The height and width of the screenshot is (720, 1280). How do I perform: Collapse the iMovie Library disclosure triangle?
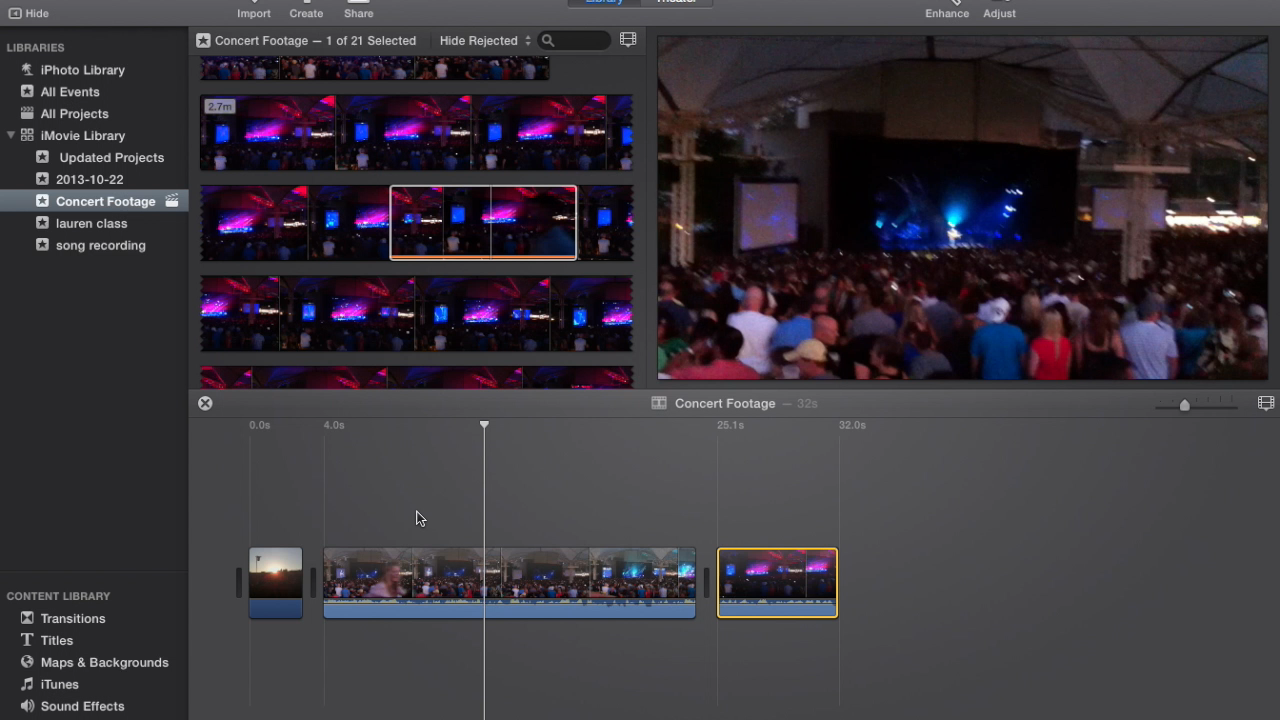(x=11, y=135)
